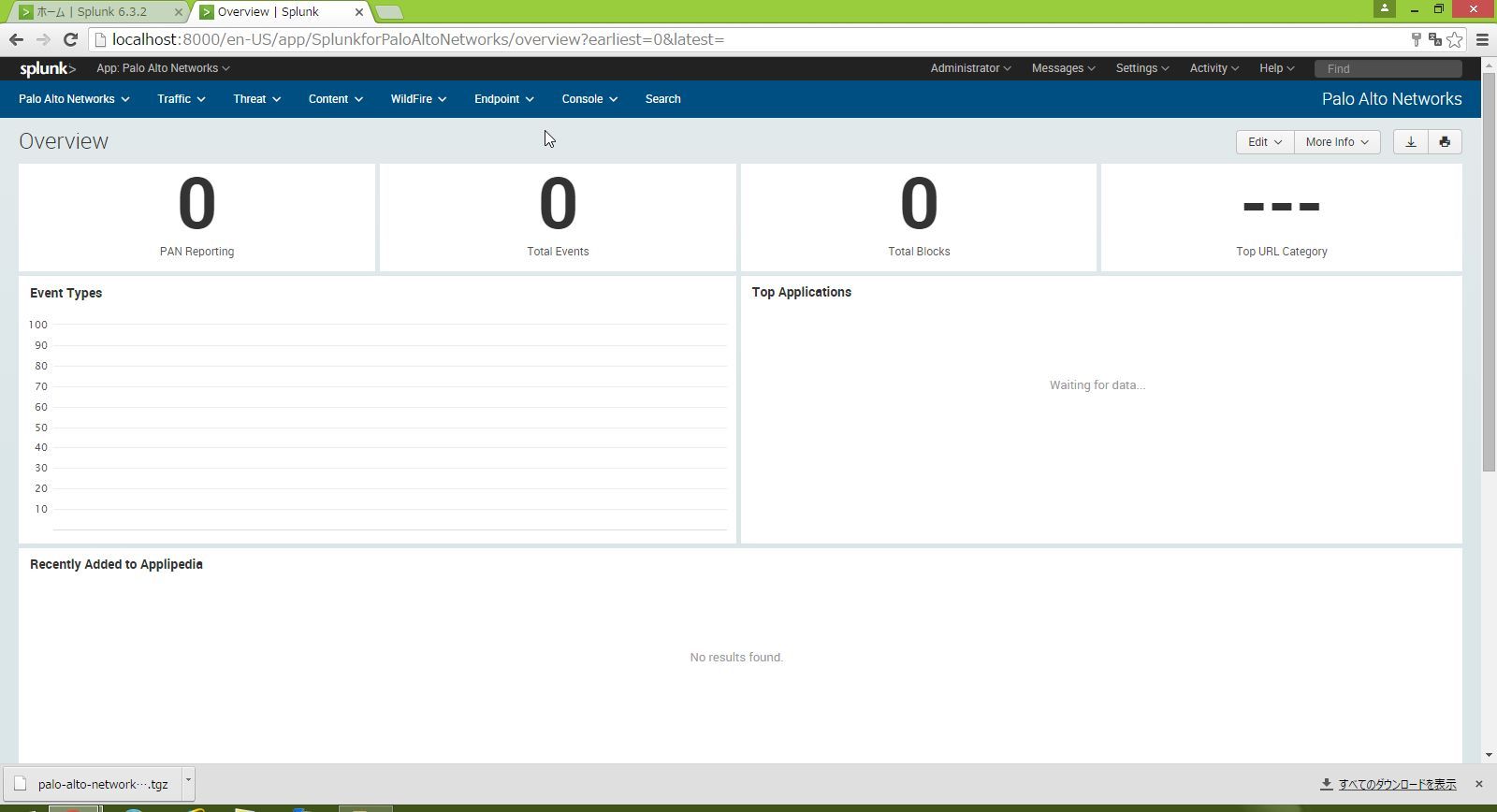Click the Top Applications panel title
1497x812 pixels.
[x=802, y=292]
